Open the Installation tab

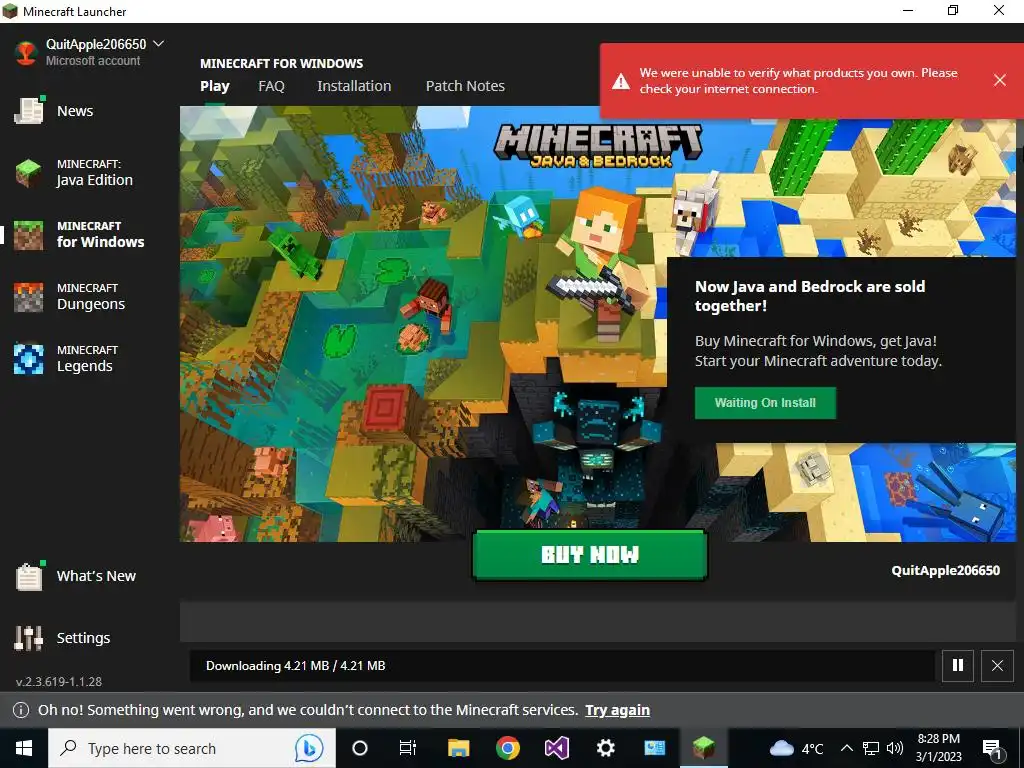(x=354, y=86)
